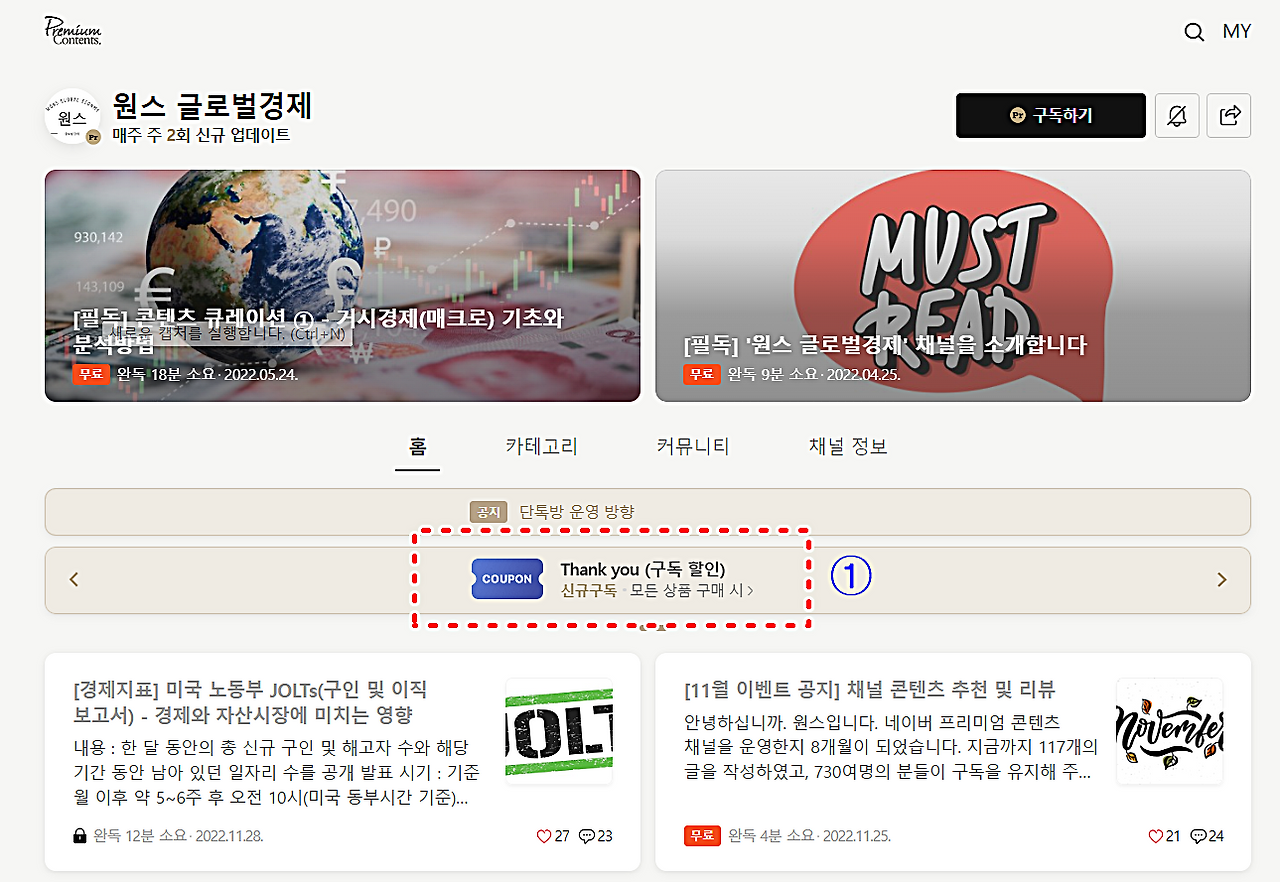Viewport: 1280px width, 882px height.
Task: Click the heart icon on the JOLTs post
Action: (x=544, y=836)
